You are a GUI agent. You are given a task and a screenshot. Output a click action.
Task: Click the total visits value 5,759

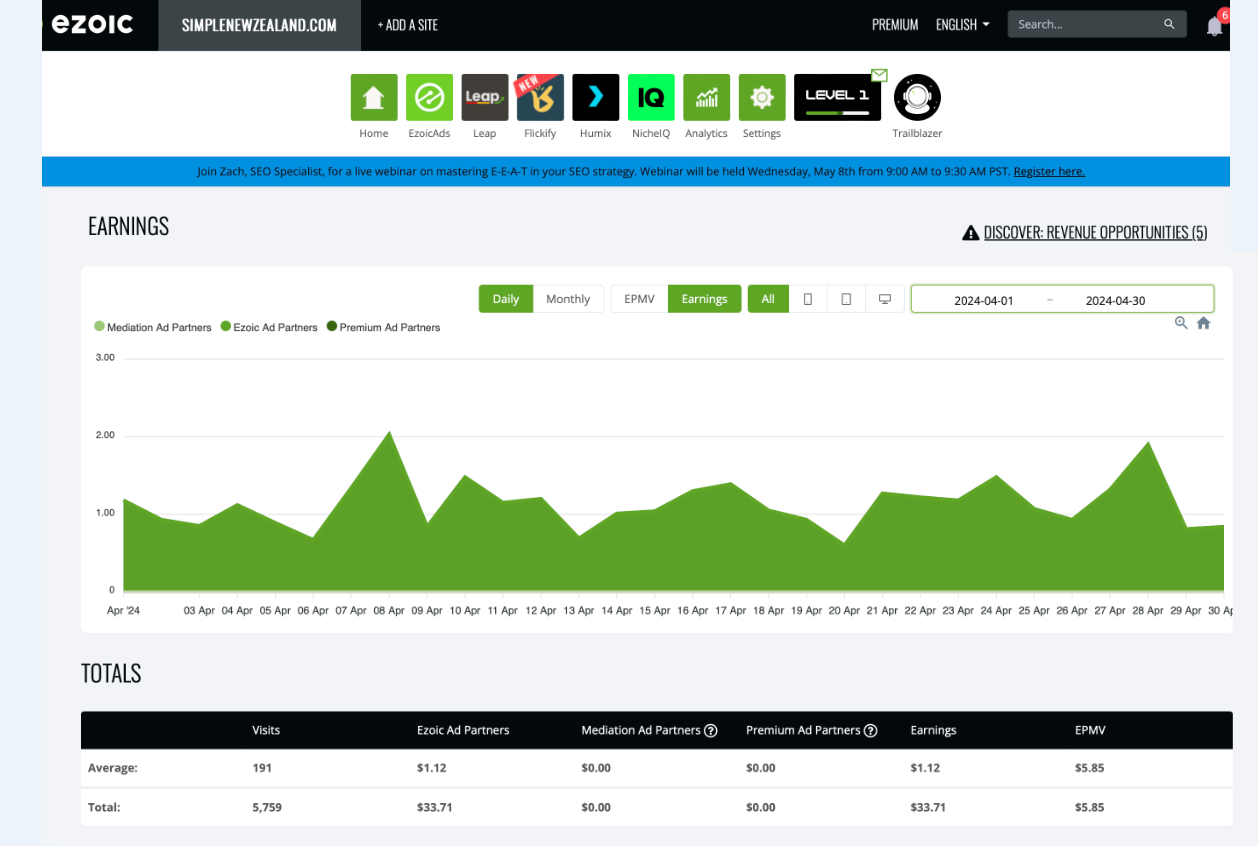[268, 807]
